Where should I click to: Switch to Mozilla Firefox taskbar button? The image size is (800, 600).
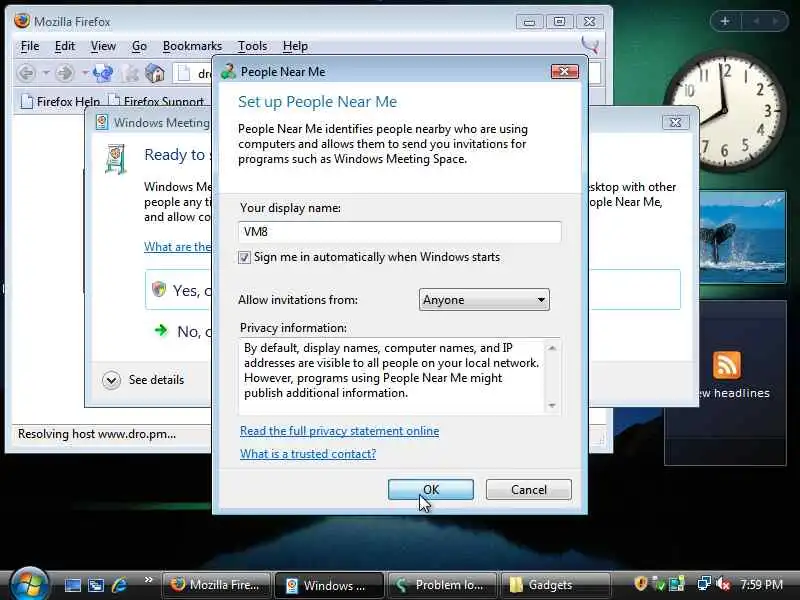216,585
